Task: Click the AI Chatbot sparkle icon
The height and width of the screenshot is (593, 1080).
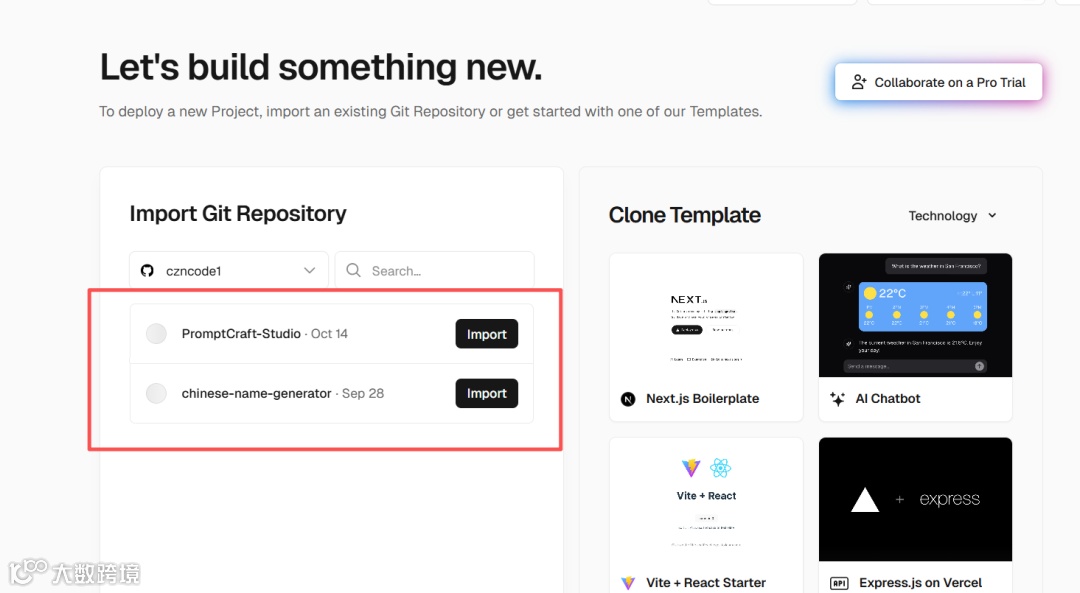Action: pyautogui.click(x=838, y=399)
